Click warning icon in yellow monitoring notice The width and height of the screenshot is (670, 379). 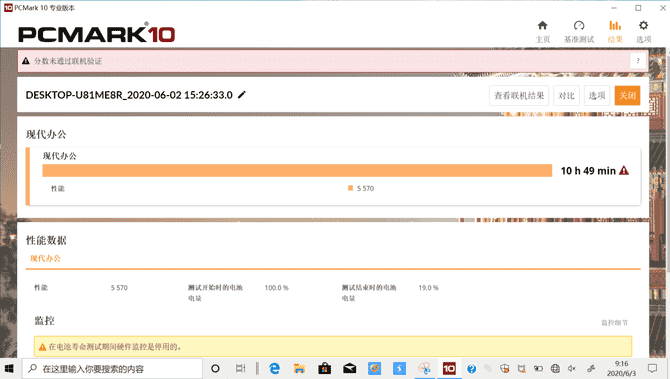[x=42, y=347]
